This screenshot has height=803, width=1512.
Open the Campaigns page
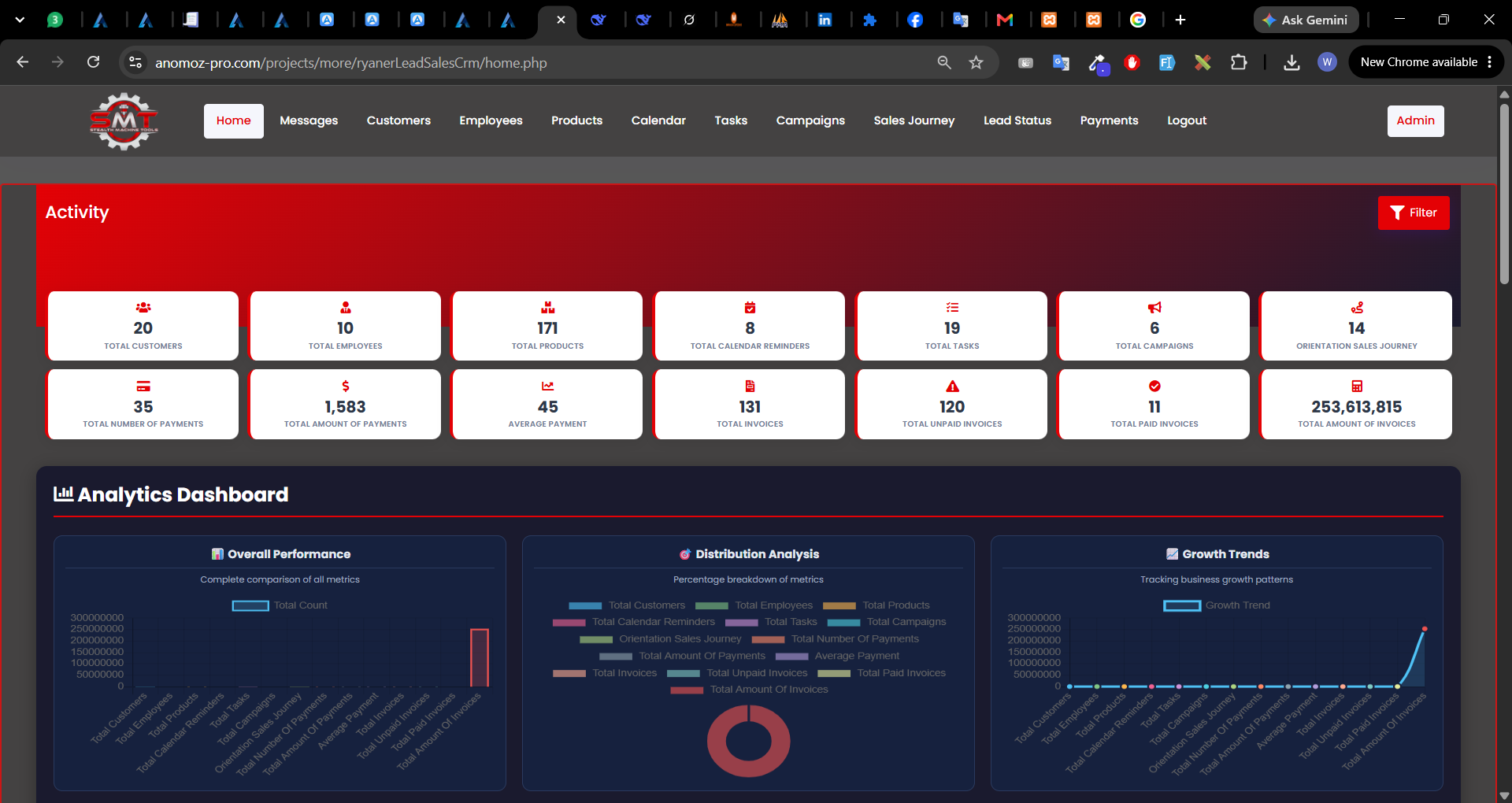tap(810, 120)
